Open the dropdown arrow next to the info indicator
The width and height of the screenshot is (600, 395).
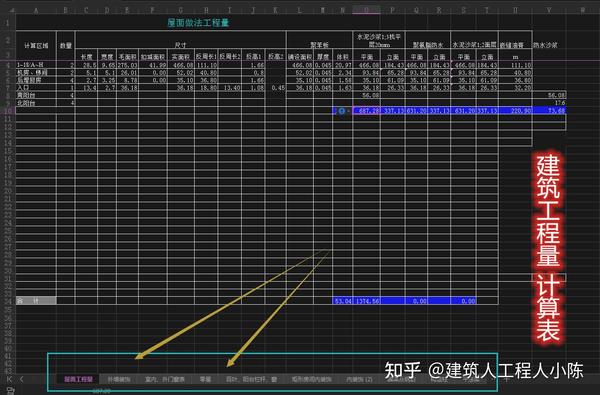point(348,111)
